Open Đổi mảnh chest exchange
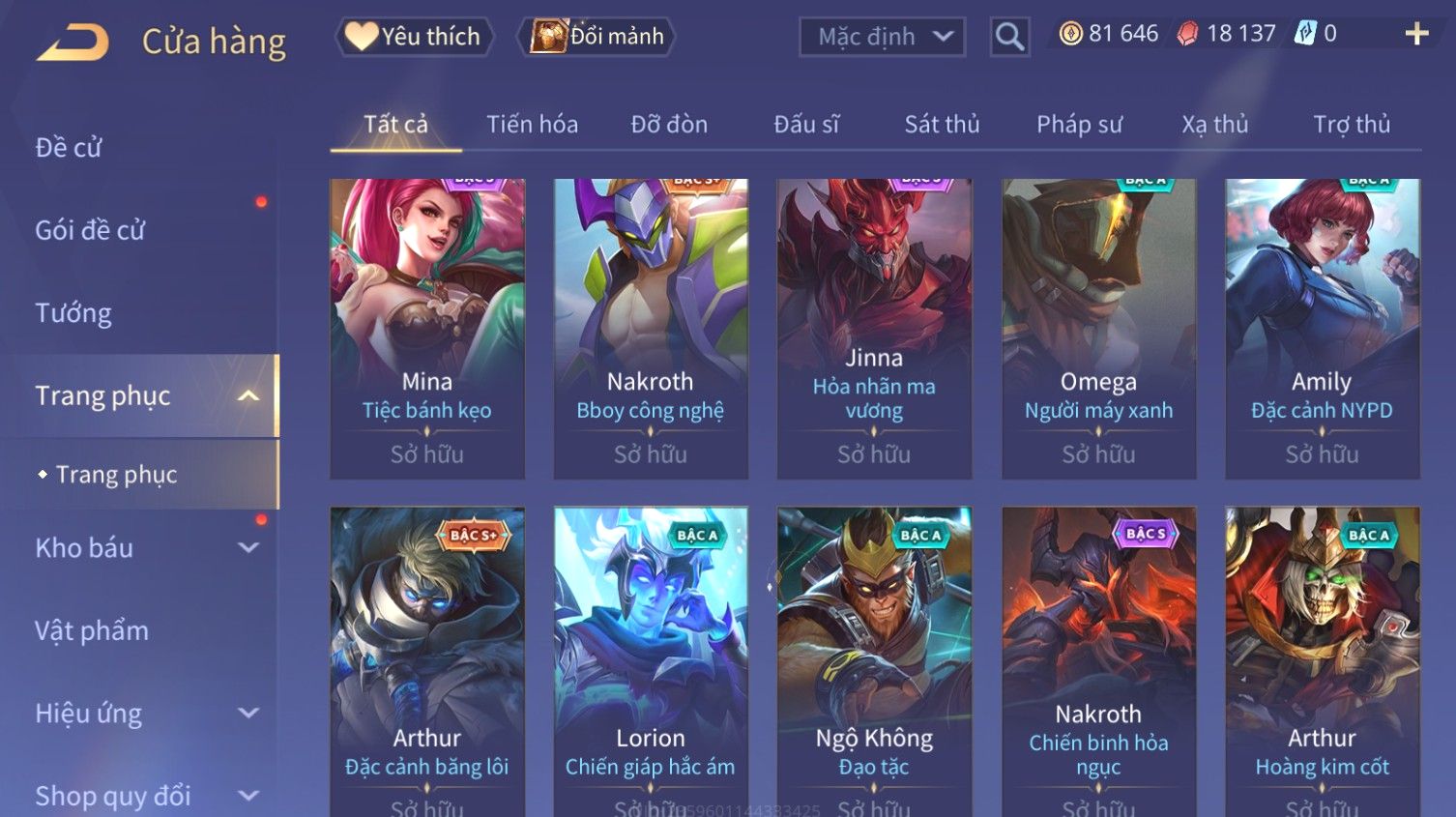Image resolution: width=1456 pixels, height=817 pixels. coord(596,37)
